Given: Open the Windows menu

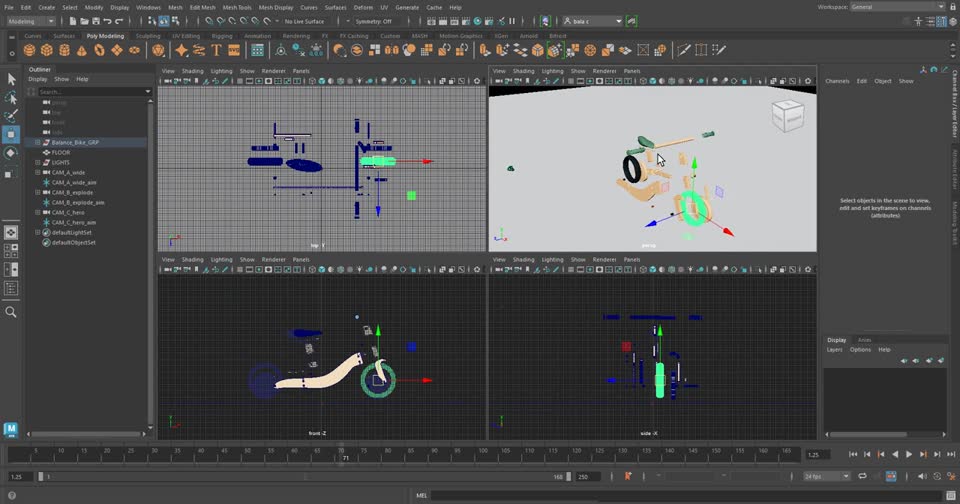Looking at the screenshot, I should click(x=148, y=7).
